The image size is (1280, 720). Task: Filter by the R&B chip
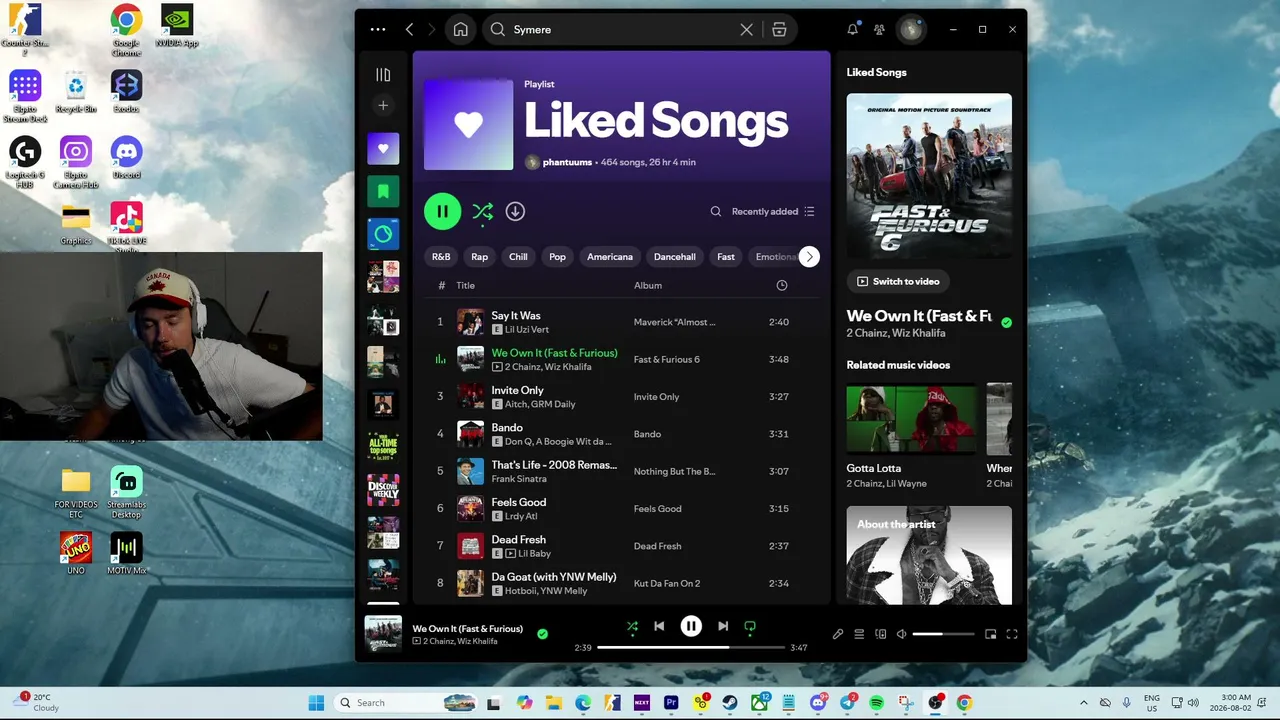click(x=441, y=257)
